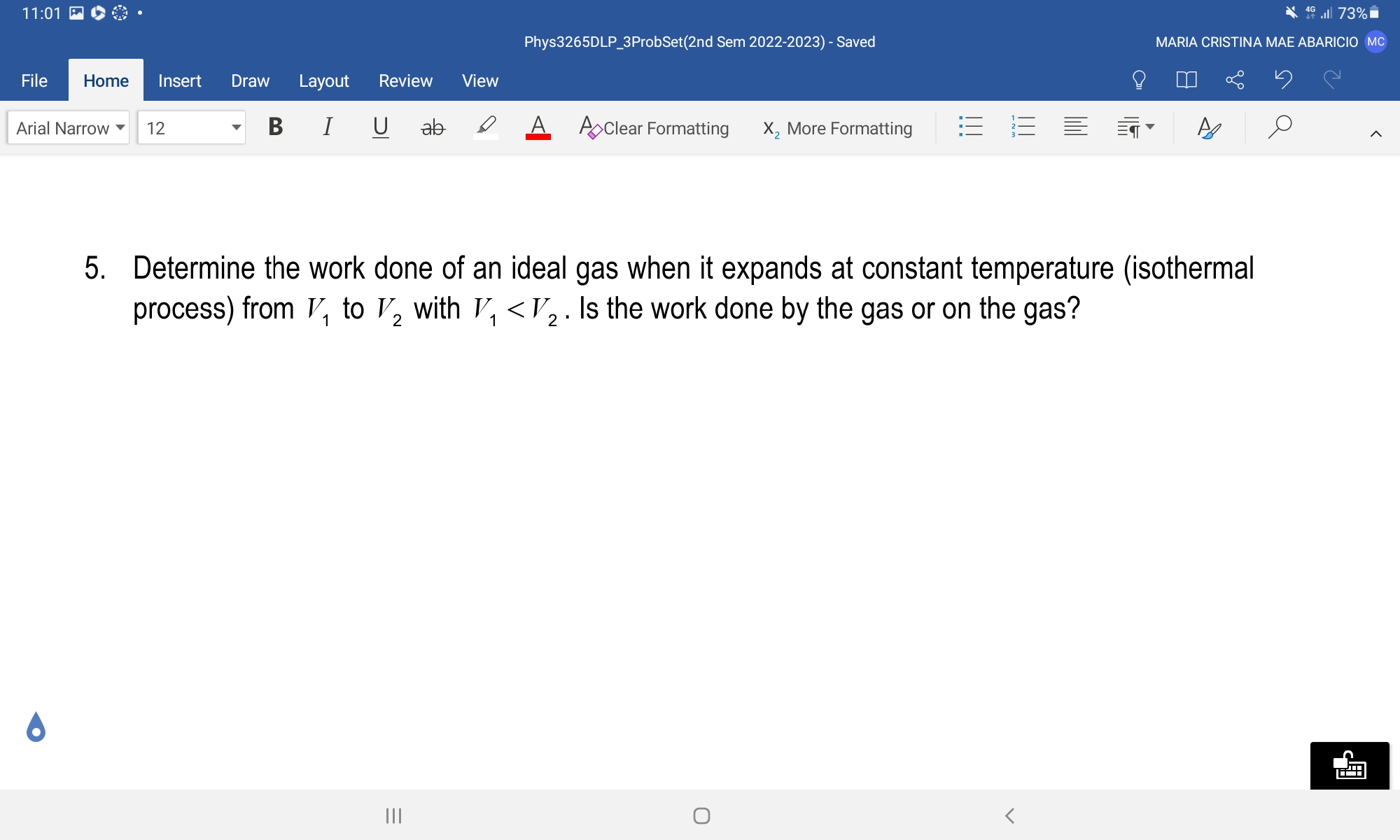Tap Android back button
Screen dimensions: 1400x840
(1009, 815)
